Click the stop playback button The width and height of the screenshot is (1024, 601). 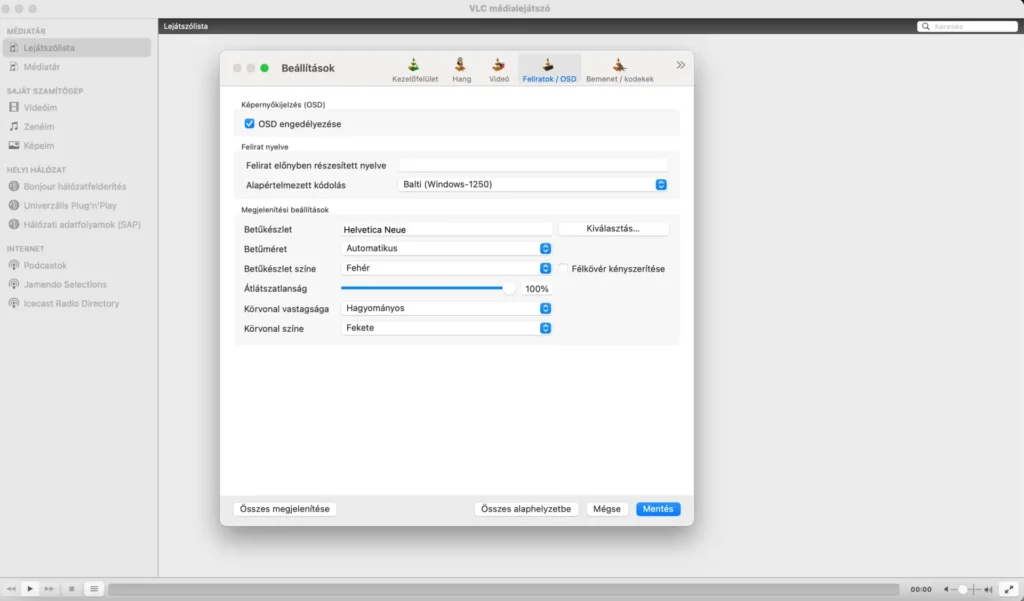click(72, 589)
